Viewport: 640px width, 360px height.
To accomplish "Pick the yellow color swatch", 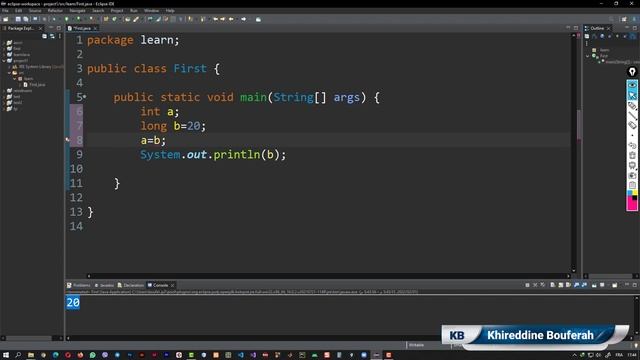I will (635, 192).
